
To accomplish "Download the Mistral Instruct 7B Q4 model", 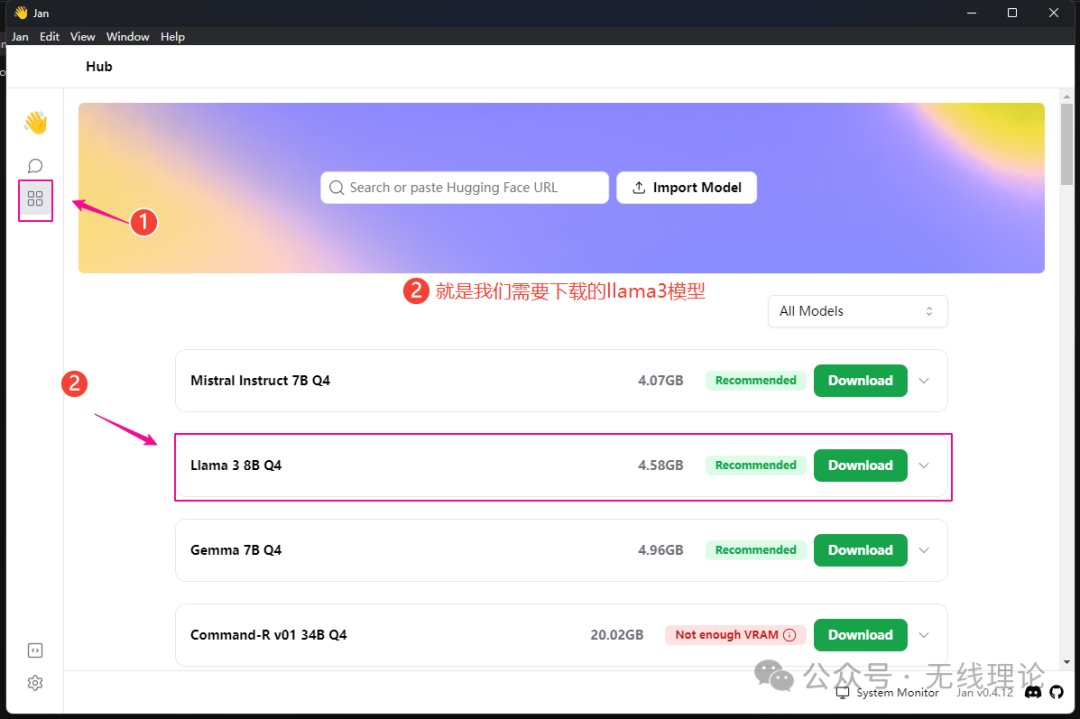I will click(860, 381).
